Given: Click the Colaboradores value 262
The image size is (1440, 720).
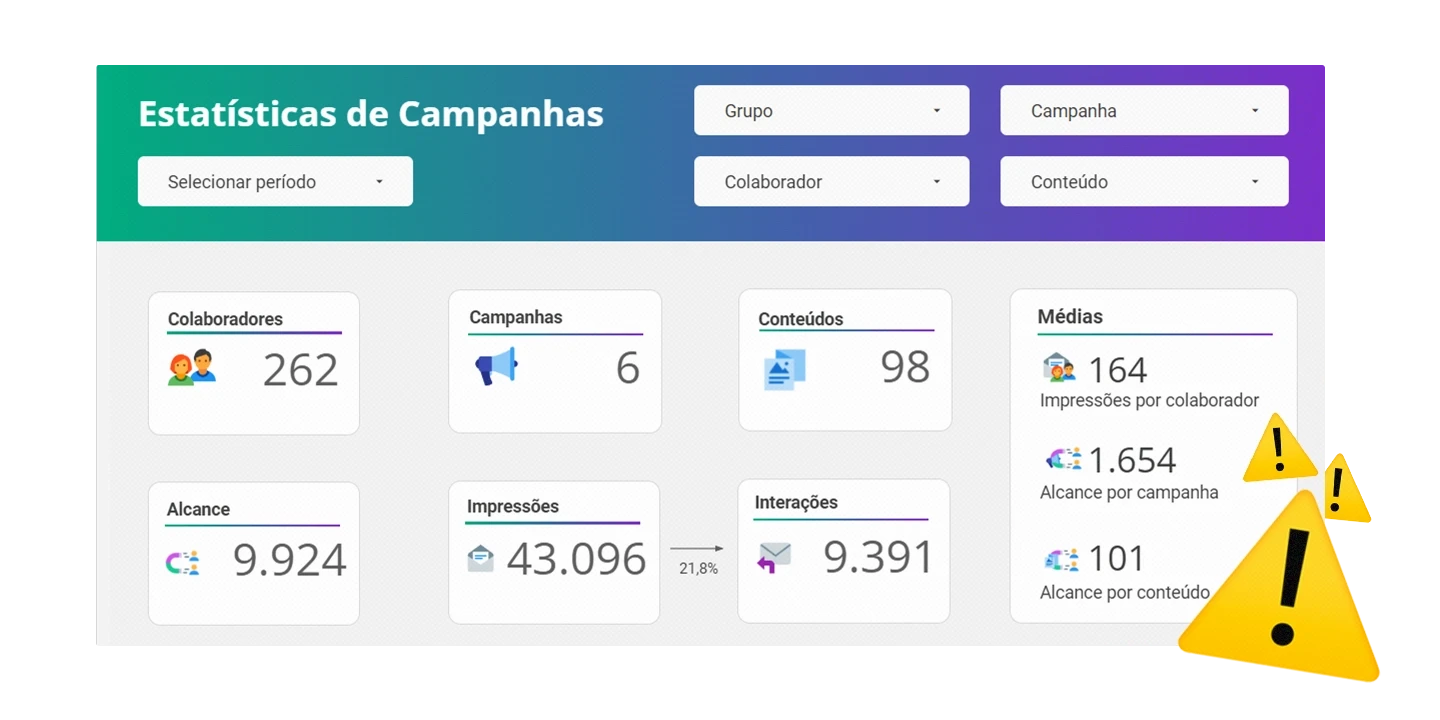Looking at the screenshot, I should tap(301, 370).
